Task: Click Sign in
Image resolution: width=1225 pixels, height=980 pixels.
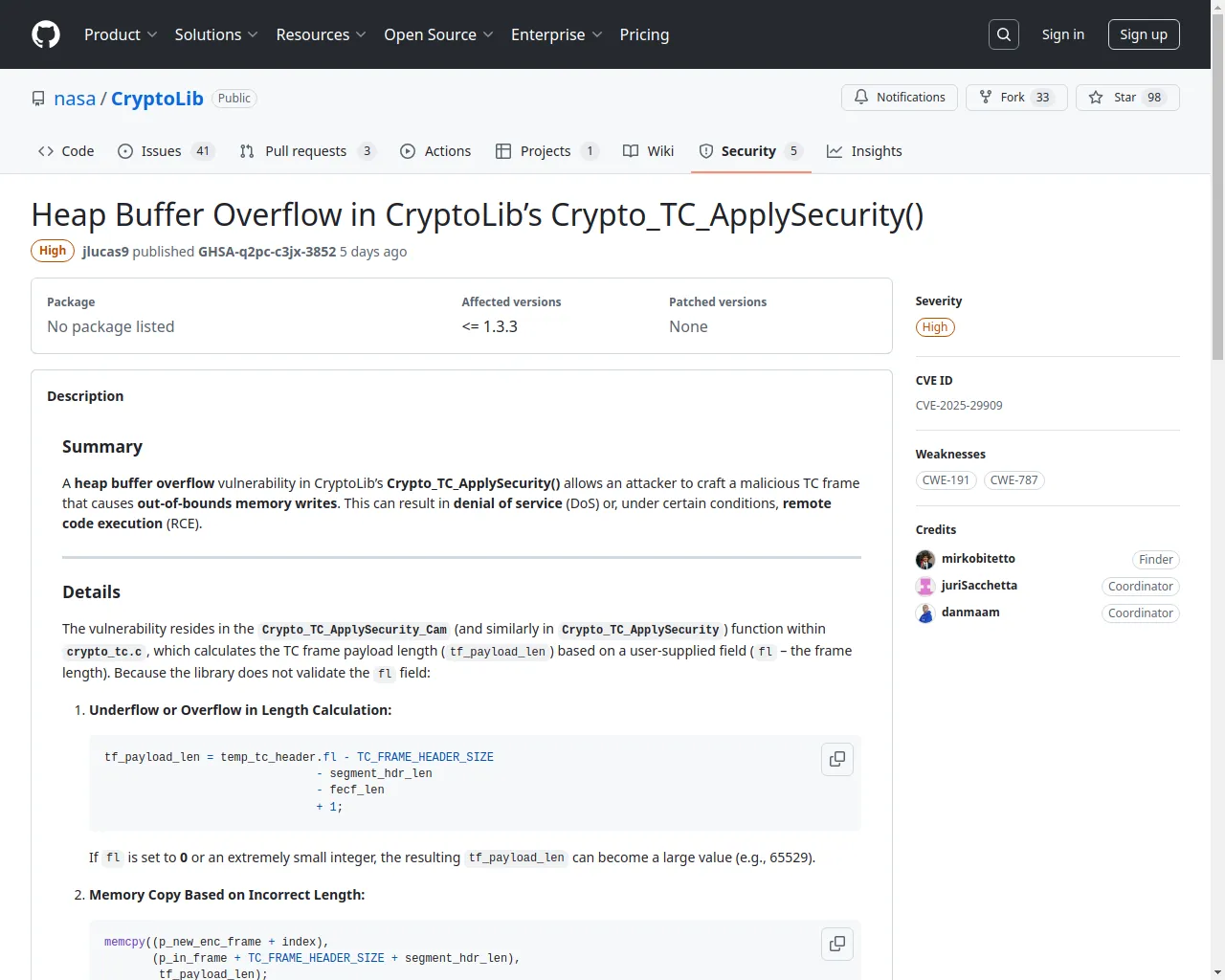Action: 1063,34
